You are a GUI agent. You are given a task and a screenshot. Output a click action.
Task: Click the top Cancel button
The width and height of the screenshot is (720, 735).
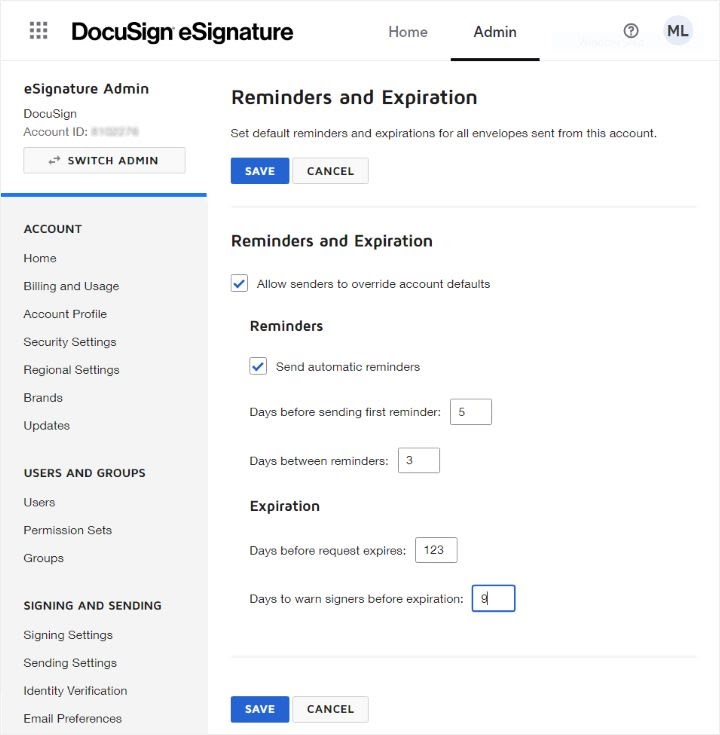[x=330, y=171]
